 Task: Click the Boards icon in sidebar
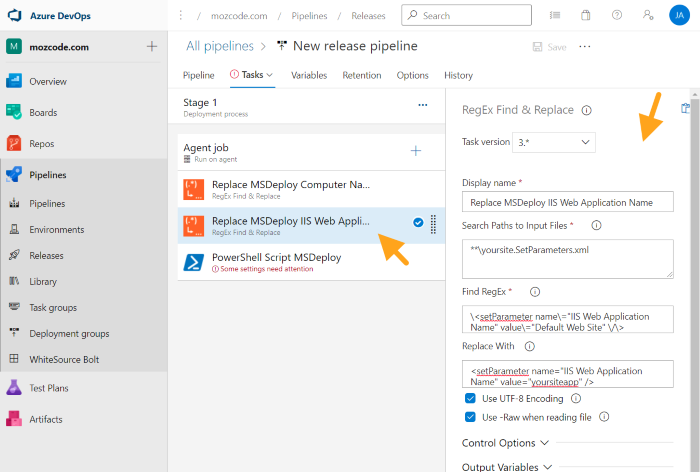point(15,112)
